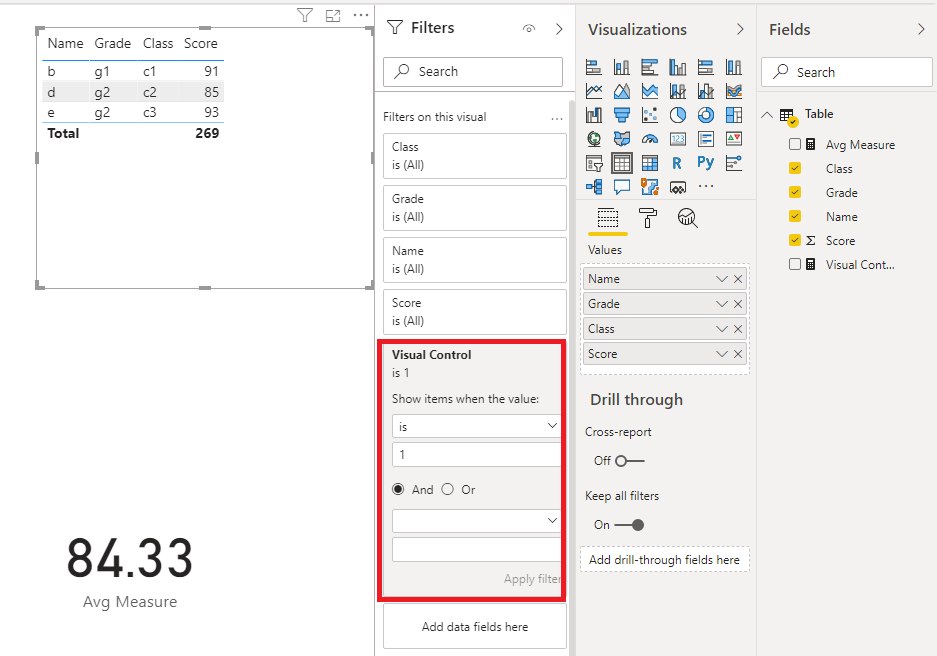
Task: Collapse the Table tree node
Action: pos(767,115)
